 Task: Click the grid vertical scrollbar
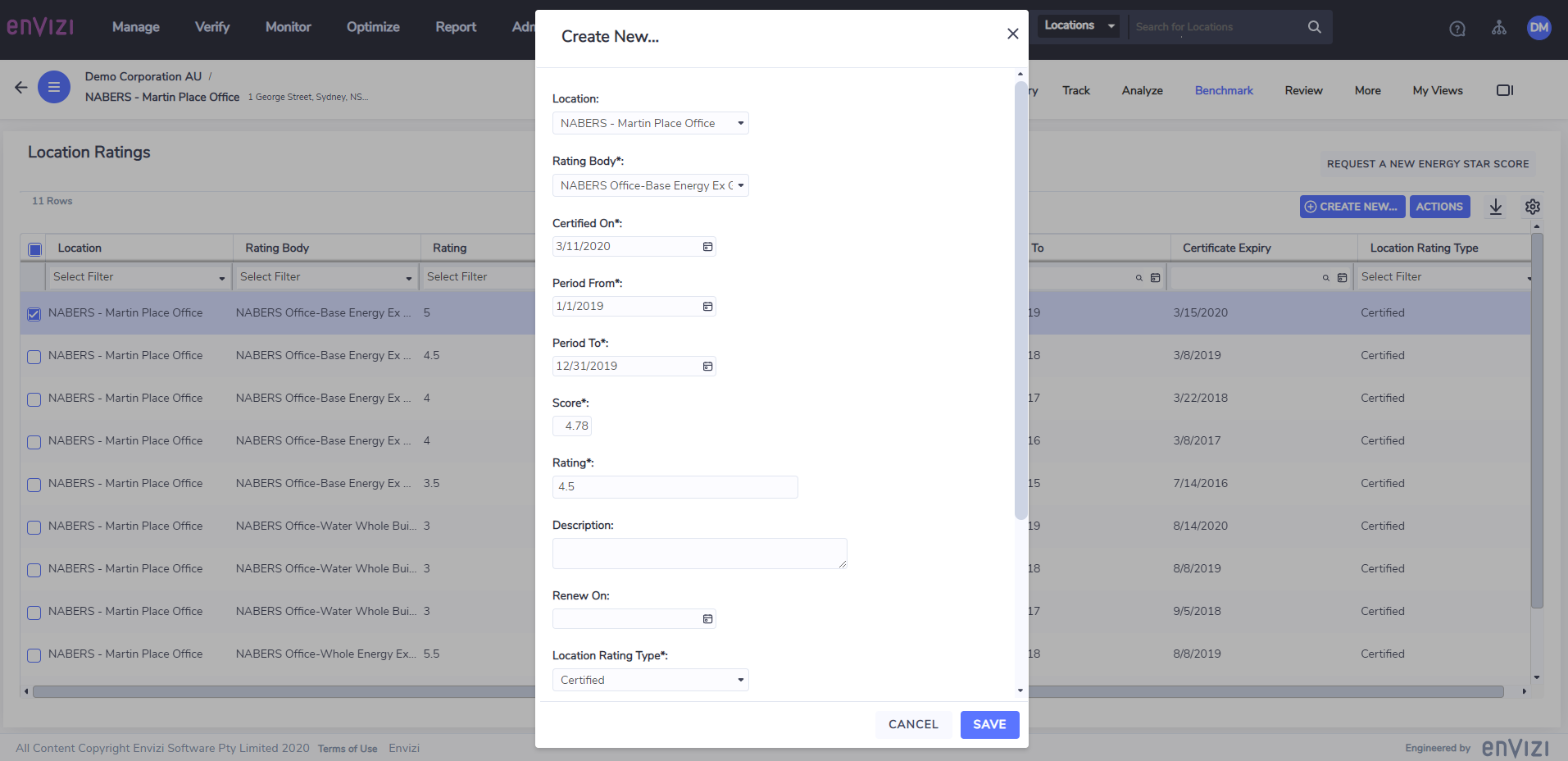1537,420
